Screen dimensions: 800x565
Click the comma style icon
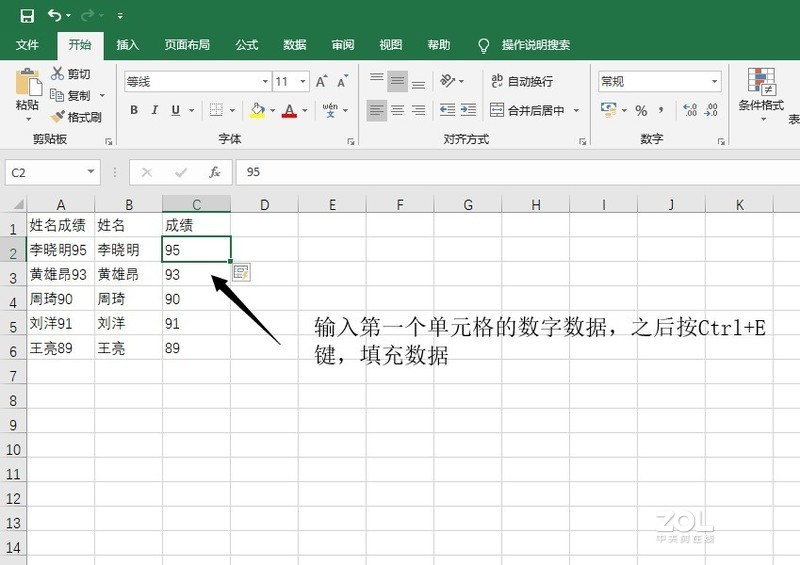661,110
